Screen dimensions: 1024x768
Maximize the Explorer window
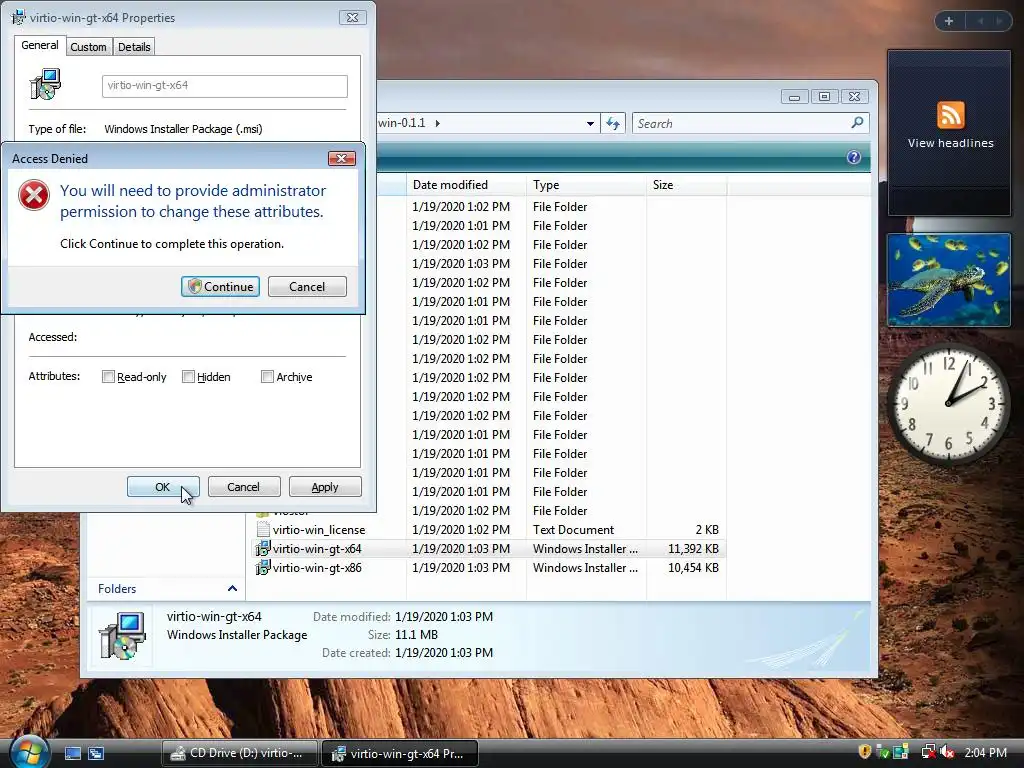click(x=824, y=97)
